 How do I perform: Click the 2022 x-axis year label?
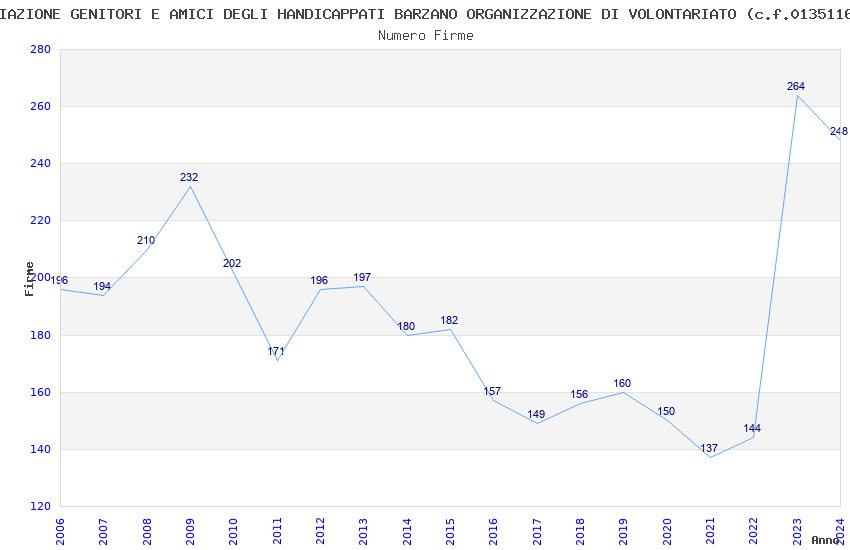754,532
